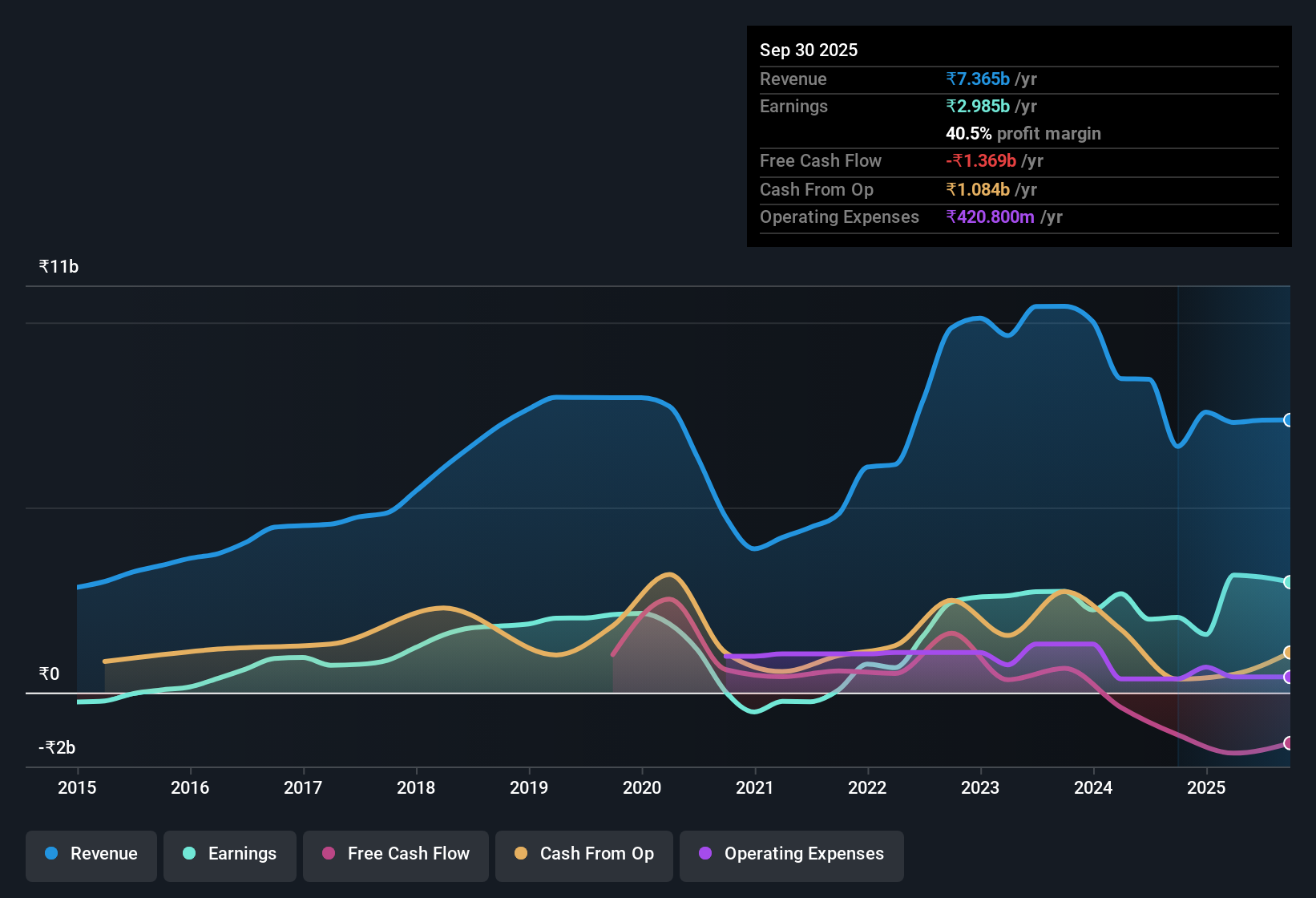Image resolution: width=1316 pixels, height=898 pixels.
Task: Click the orange Cash From Op legend dot
Action: [x=521, y=854]
